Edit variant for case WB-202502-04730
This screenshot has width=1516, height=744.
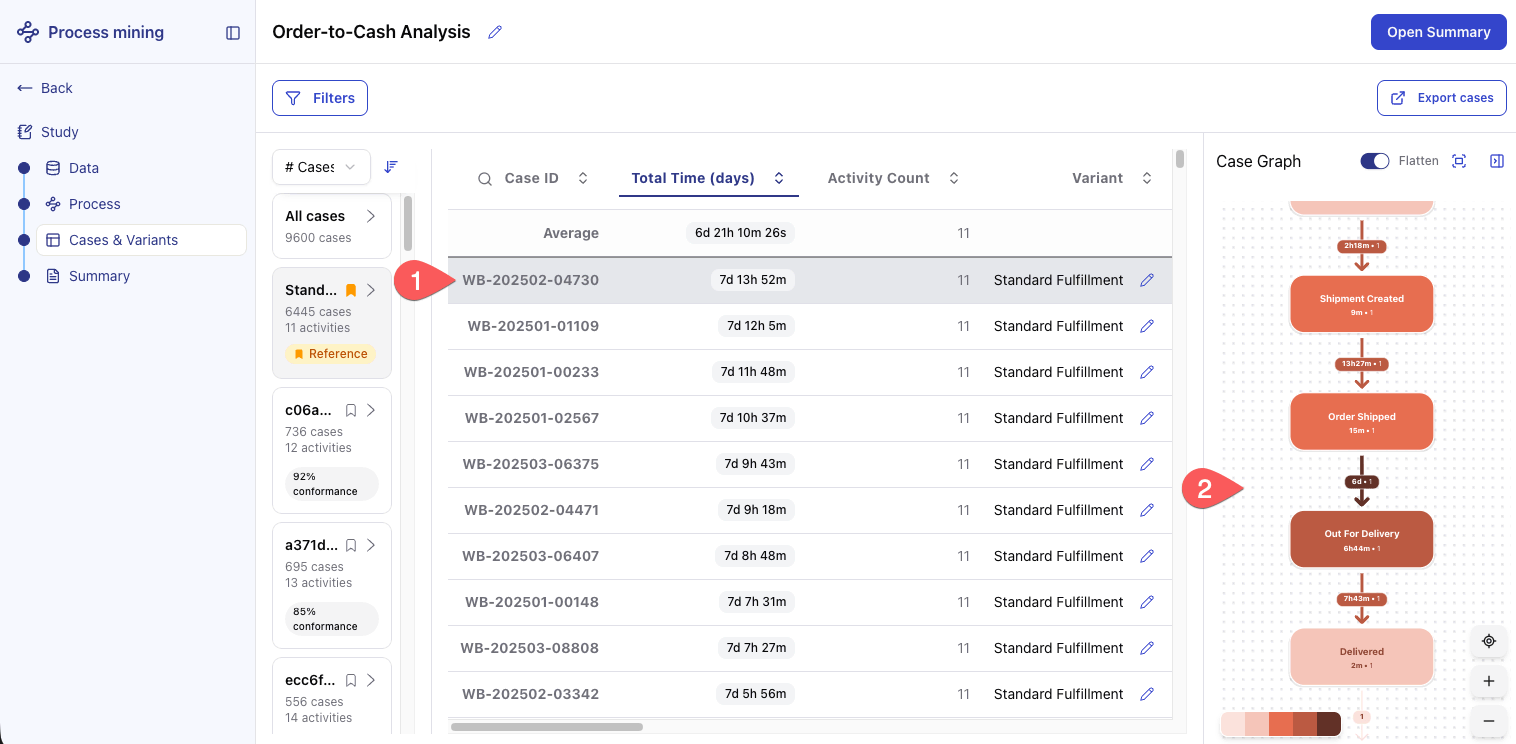(x=1147, y=280)
